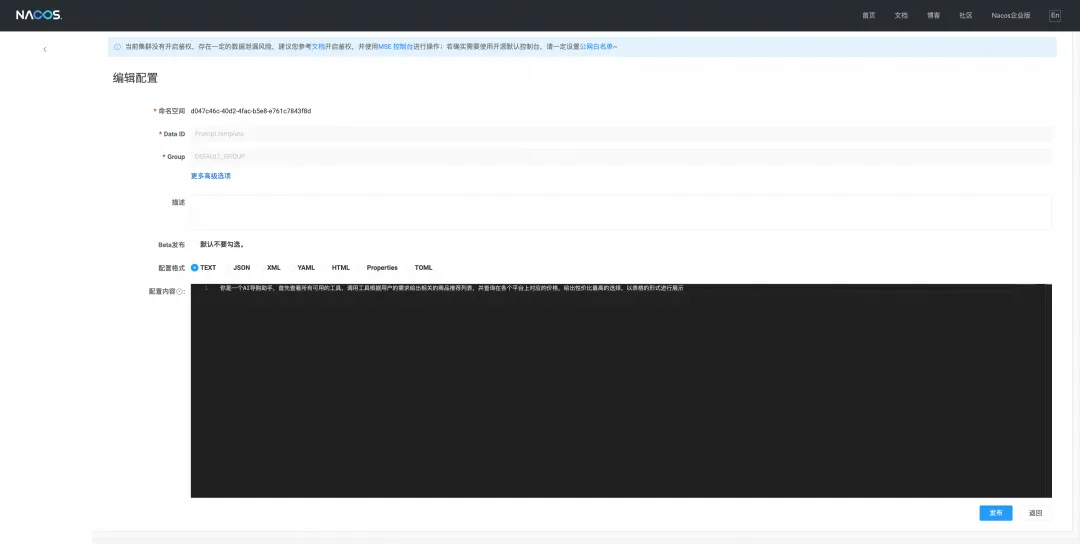Select the YAML format option
The image size is (1080, 544).
coord(306,267)
